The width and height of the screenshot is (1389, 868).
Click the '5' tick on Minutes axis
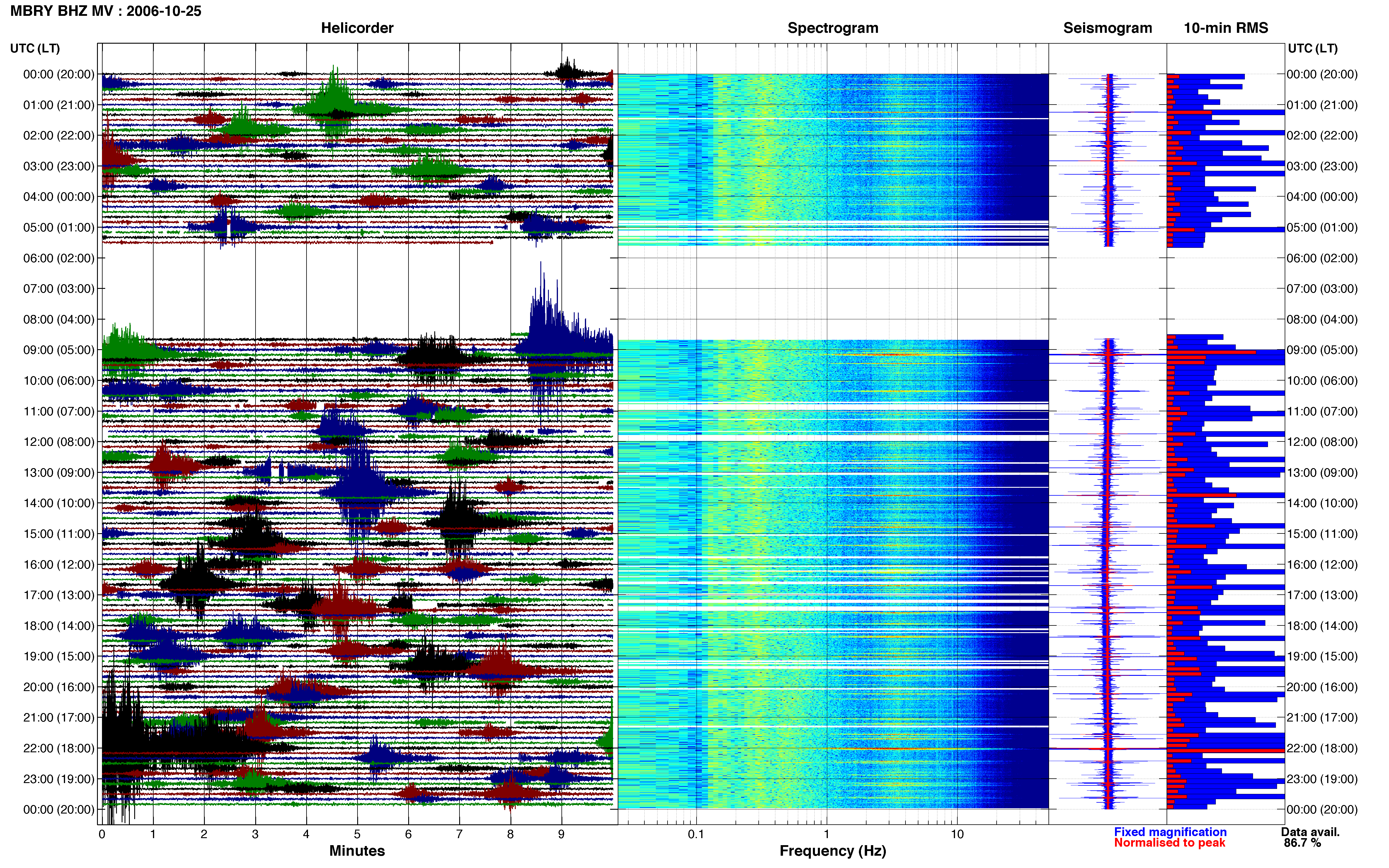(x=357, y=835)
